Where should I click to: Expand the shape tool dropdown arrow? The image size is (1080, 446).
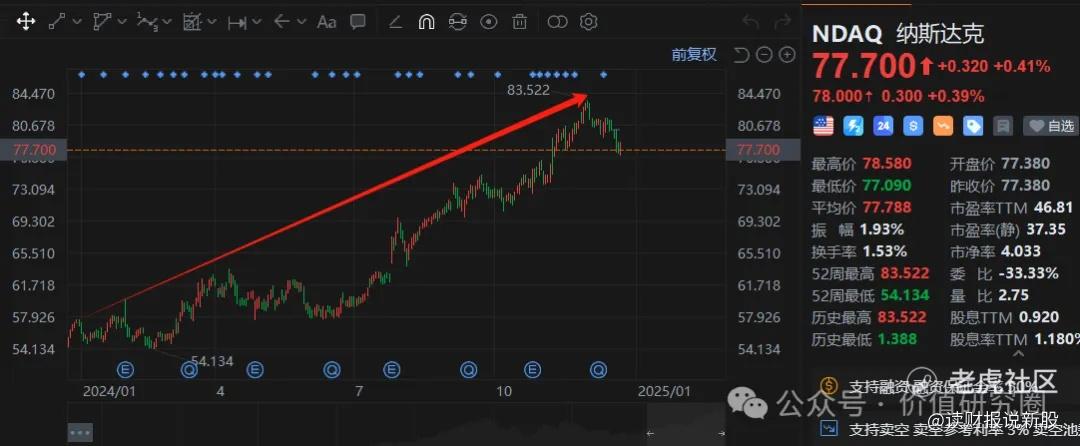(122, 22)
